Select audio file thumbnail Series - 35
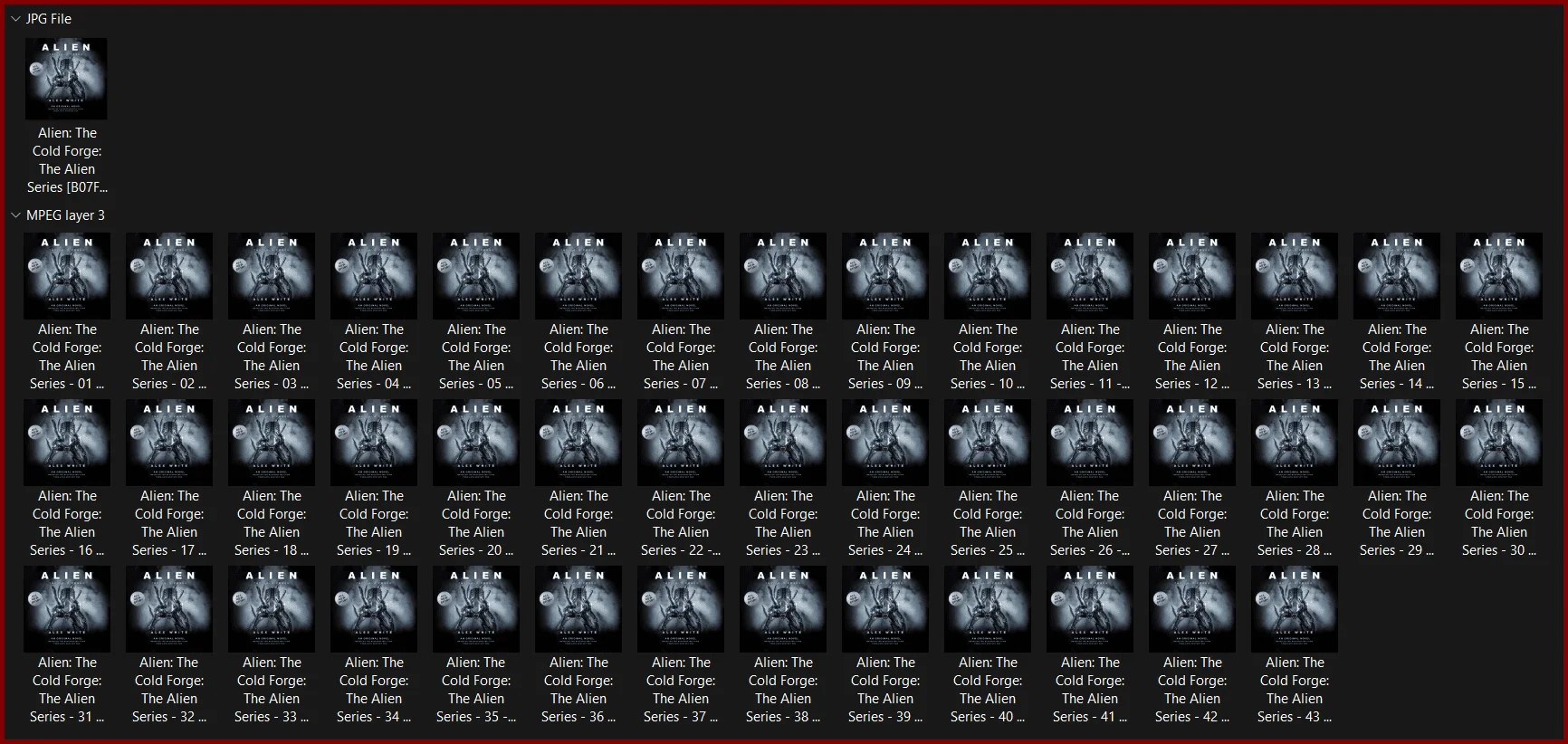Viewport: 1568px width, 744px height. click(x=476, y=609)
